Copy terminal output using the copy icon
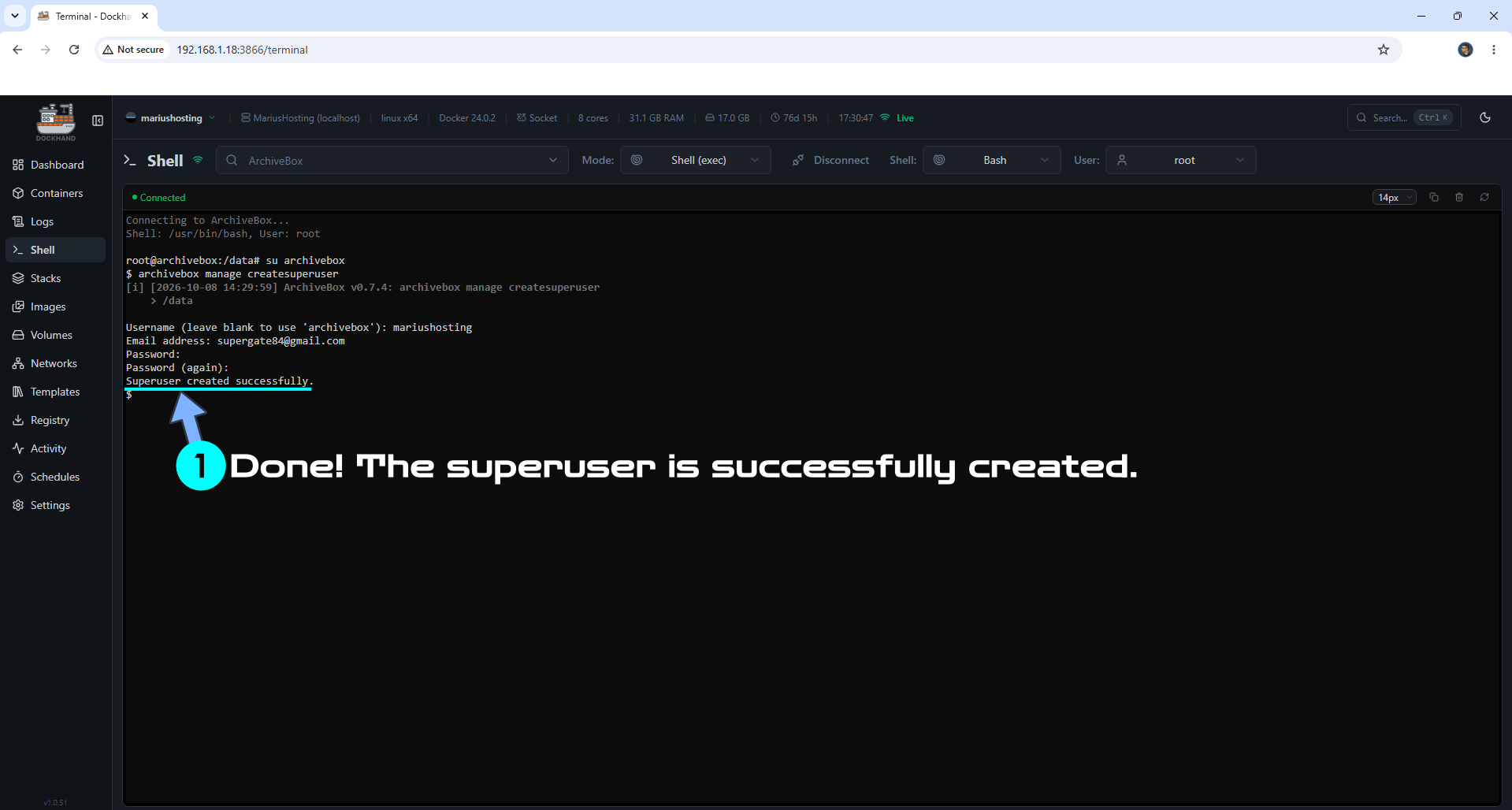 tap(1434, 197)
